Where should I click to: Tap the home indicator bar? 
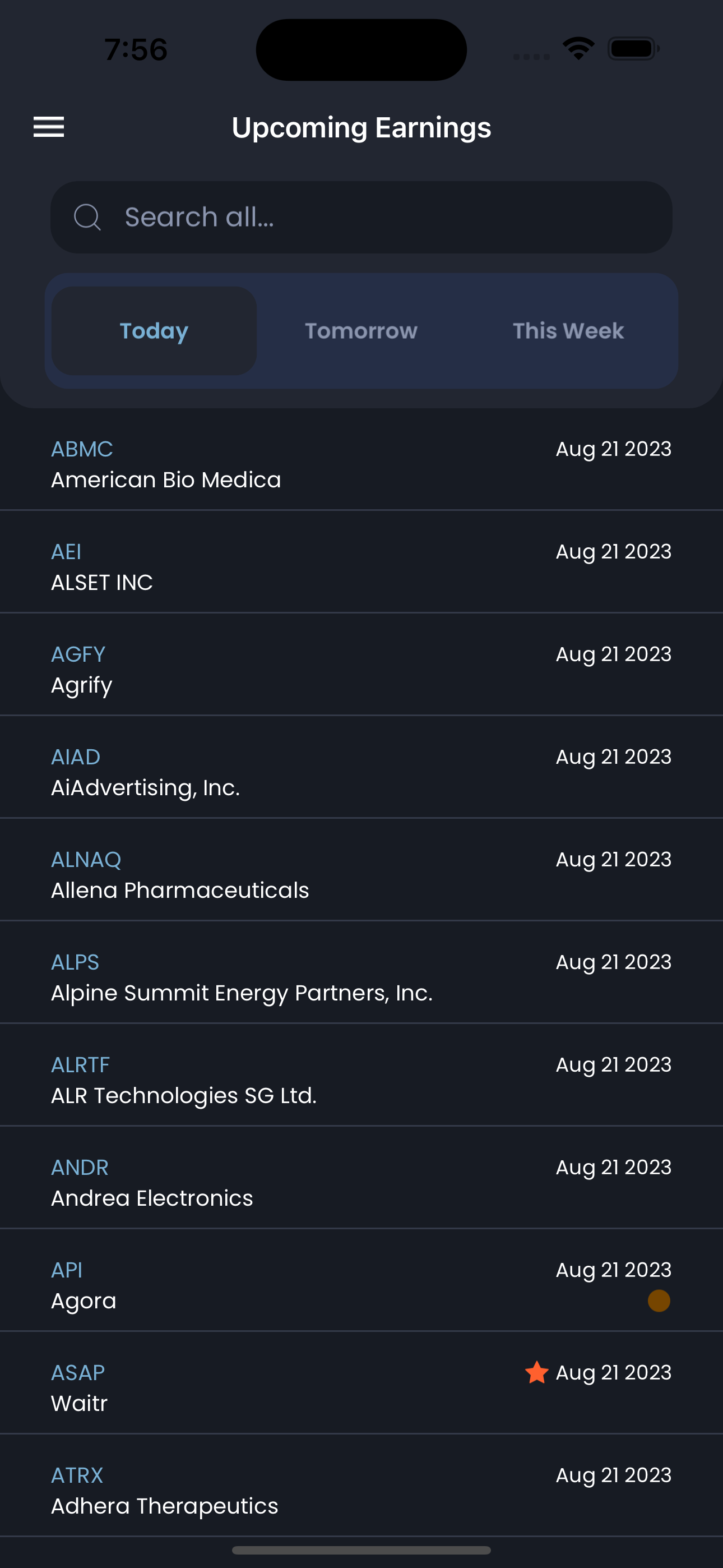click(x=361, y=1549)
